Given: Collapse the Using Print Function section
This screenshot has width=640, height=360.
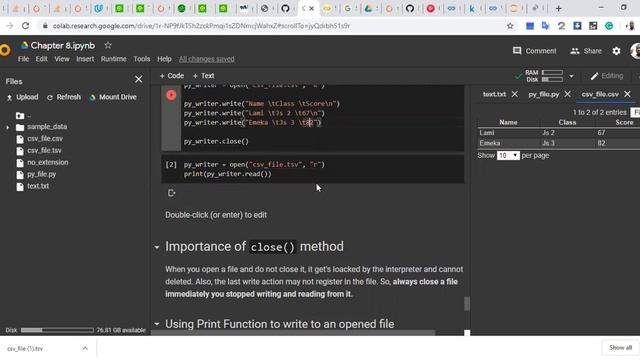Looking at the screenshot, I should pos(157,324).
